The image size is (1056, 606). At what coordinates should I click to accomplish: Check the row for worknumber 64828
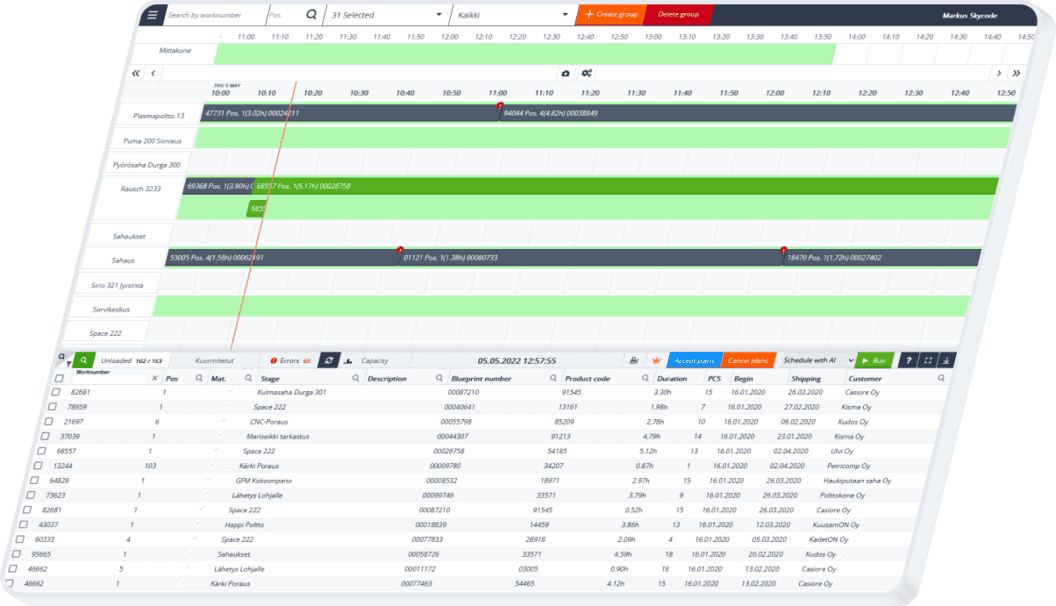tap(34, 481)
